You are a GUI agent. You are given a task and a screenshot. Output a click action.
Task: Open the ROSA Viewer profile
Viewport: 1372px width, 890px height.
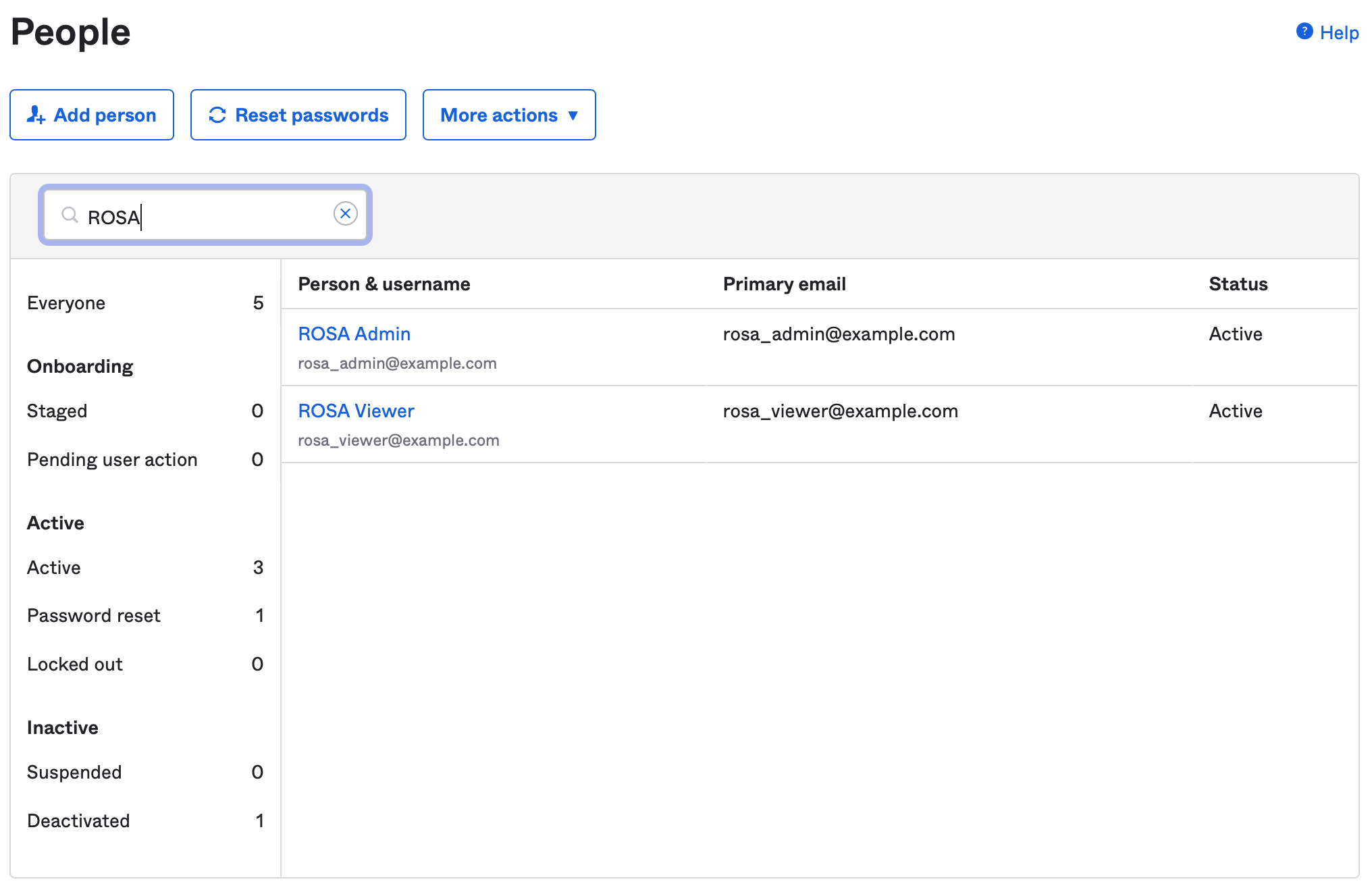coord(356,411)
